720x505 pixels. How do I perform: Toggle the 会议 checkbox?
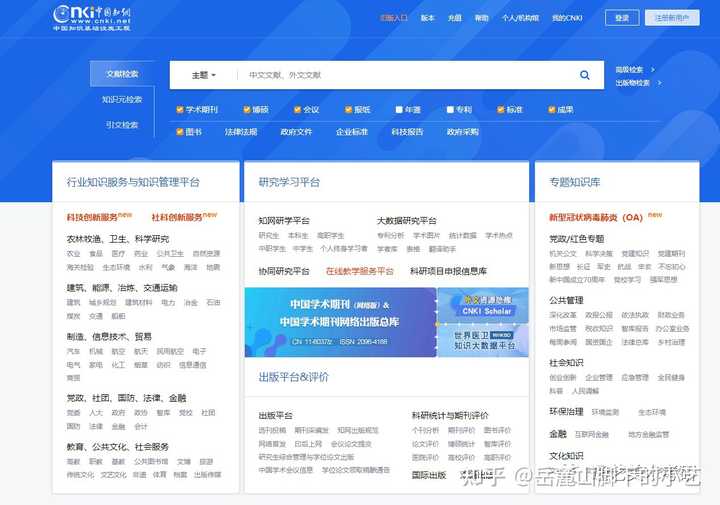point(298,110)
